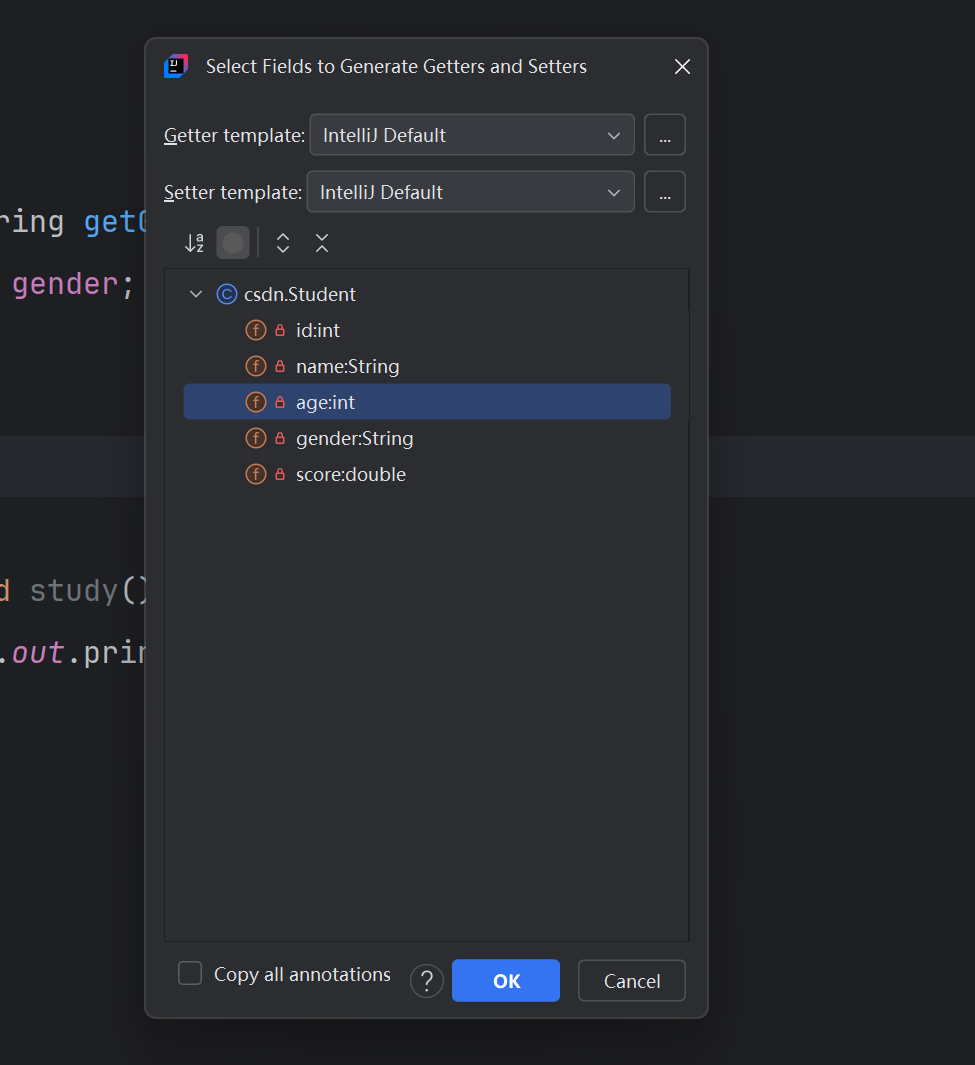Viewport: 975px width, 1065px height.
Task: Click field icon beside score:double
Action: [255, 474]
